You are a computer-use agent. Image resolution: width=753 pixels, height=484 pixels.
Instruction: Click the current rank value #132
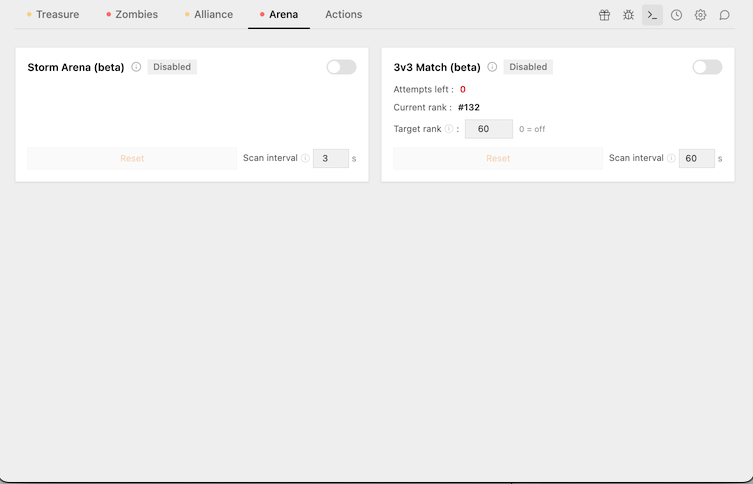click(x=469, y=108)
